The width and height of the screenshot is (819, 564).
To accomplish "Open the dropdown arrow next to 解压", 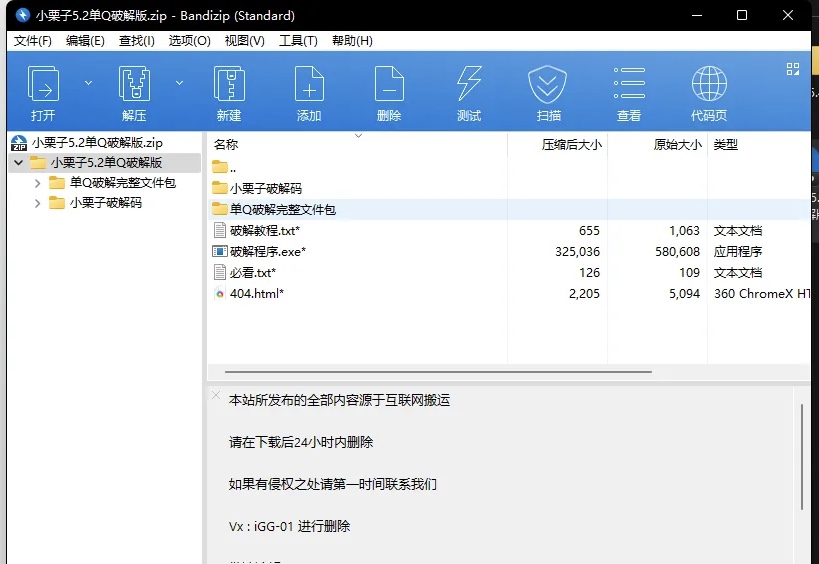I will pos(179,83).
